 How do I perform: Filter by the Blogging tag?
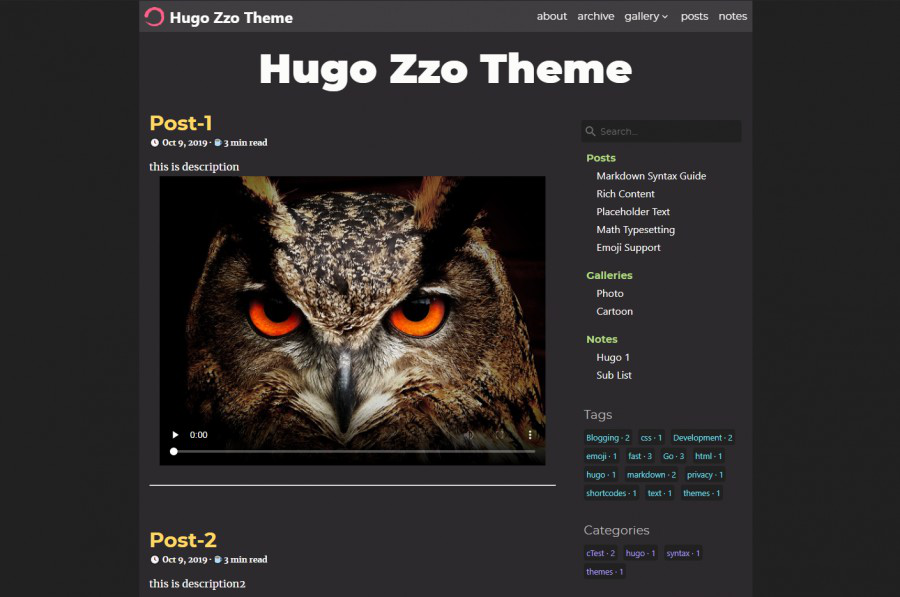pyautogui.click(x=608, y=438)
